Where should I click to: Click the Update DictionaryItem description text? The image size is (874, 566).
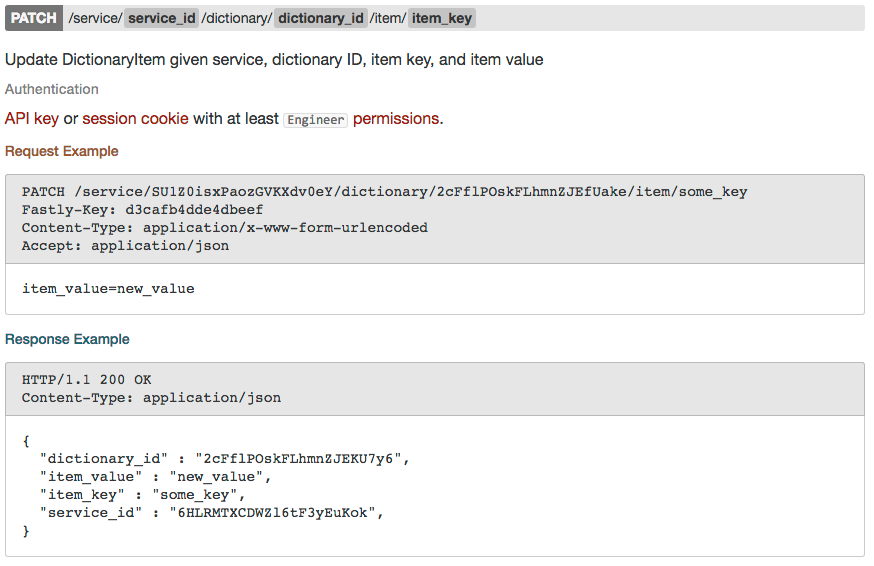click(274, 60)
